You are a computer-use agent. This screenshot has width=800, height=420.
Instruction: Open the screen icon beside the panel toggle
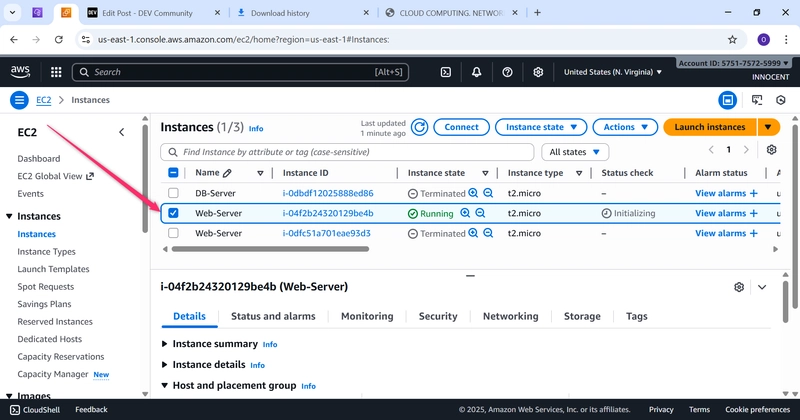757,100
